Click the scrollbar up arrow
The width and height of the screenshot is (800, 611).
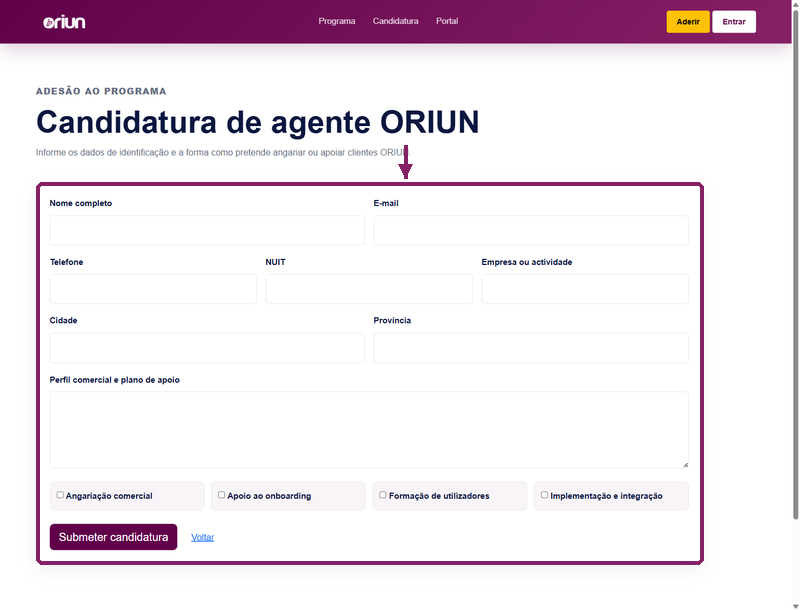click(x=795, y=4)
